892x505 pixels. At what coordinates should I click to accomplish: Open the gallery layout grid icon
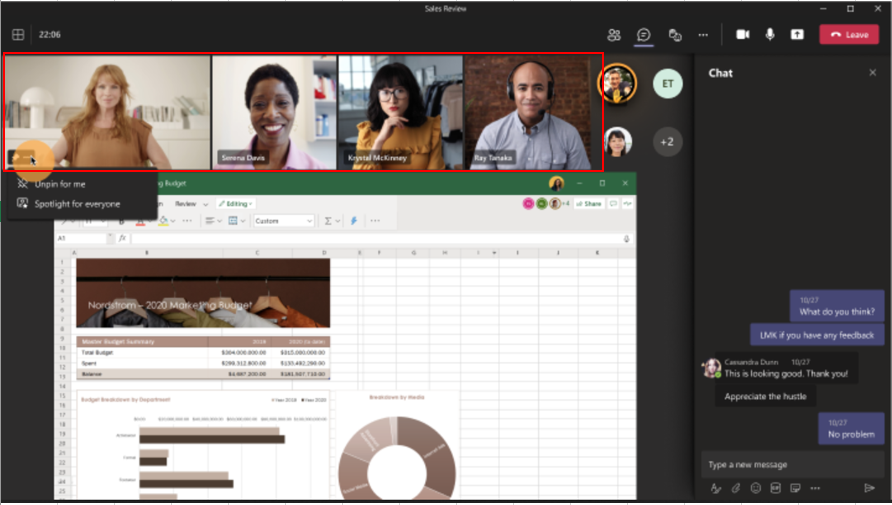18,35
